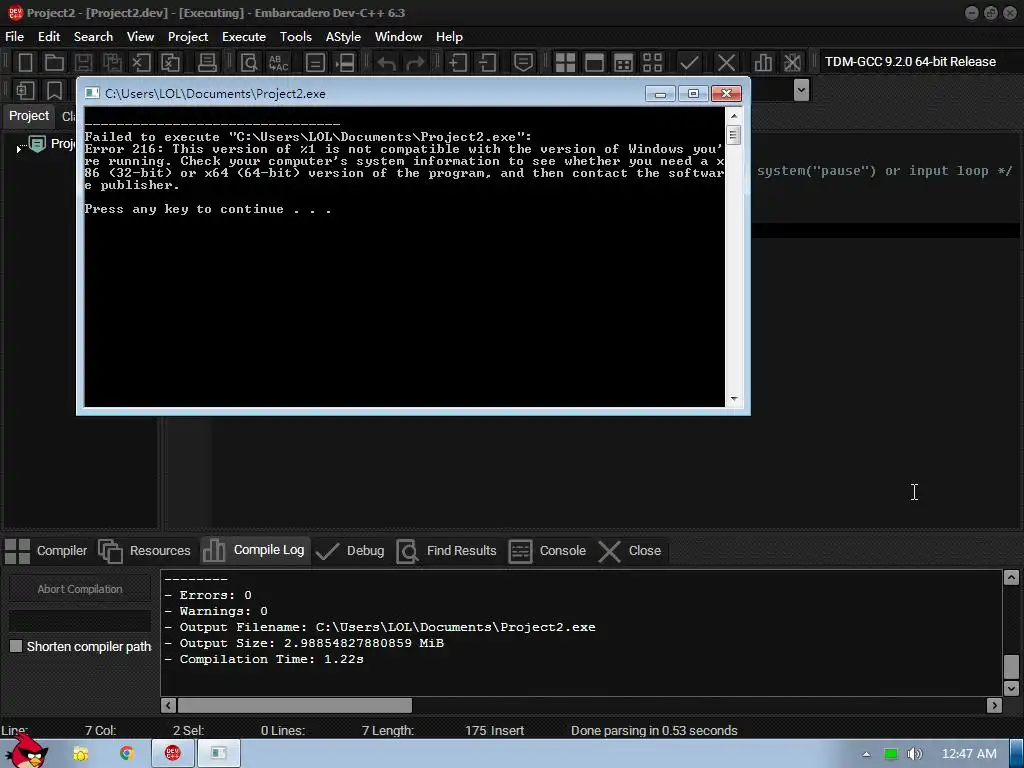Open the Execute menu
Viewport: 1024px width, 768px height.
(x=244, y=37)
